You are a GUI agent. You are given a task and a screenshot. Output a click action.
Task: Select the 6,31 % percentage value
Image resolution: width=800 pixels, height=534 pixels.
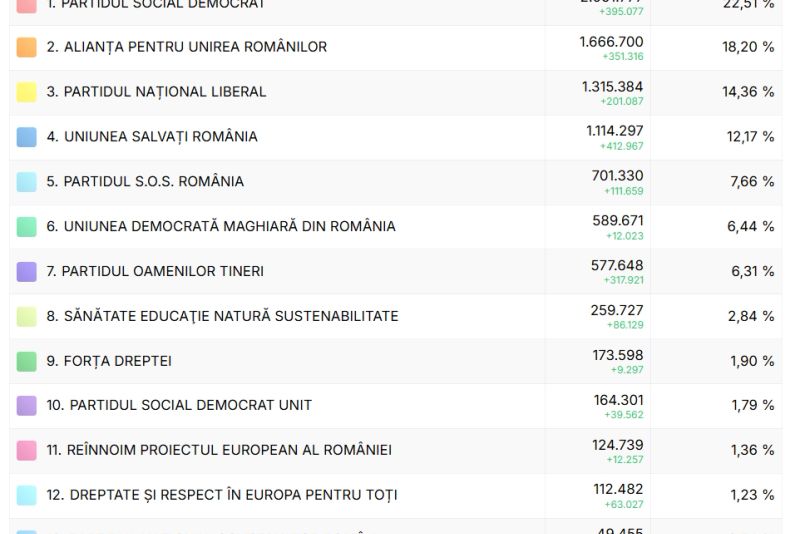[x=750, y=272]
